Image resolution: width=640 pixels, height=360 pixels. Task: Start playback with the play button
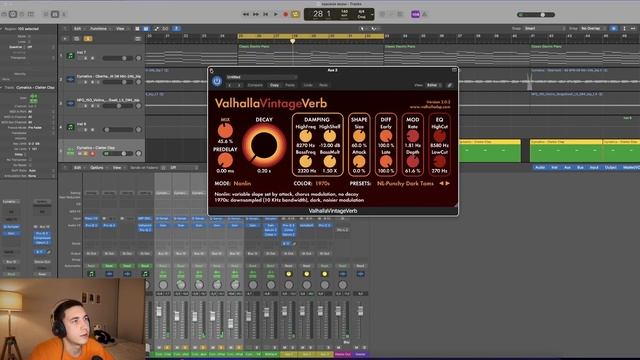pos(276,14)
